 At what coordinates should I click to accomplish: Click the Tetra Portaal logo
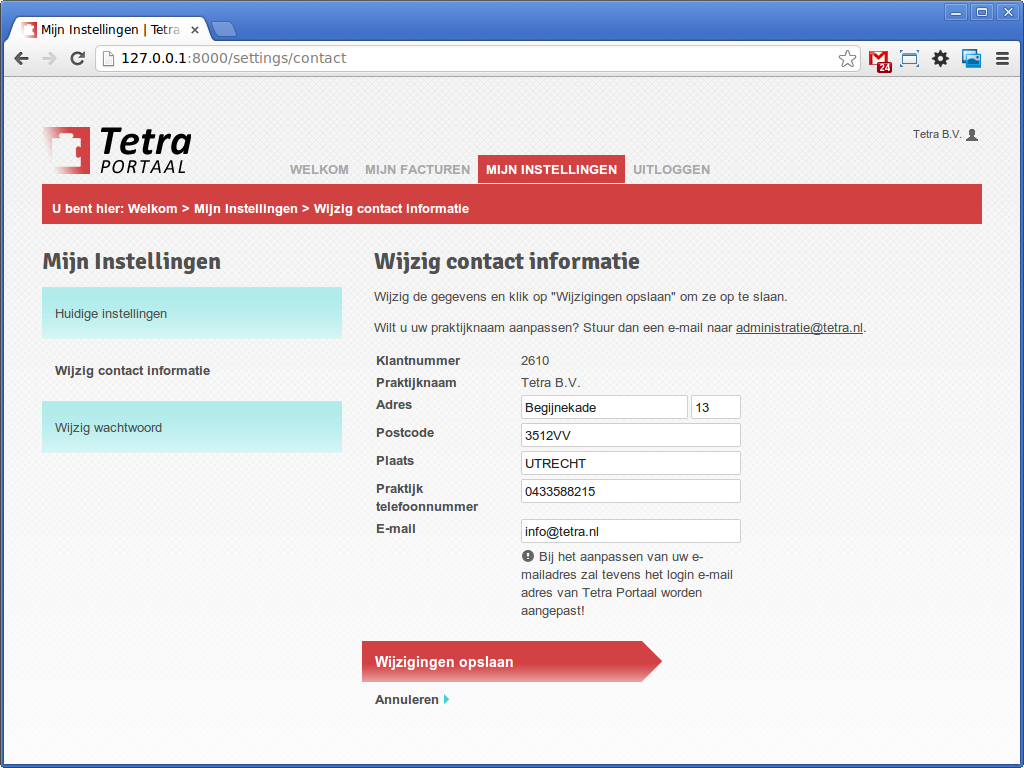point(117,150)
